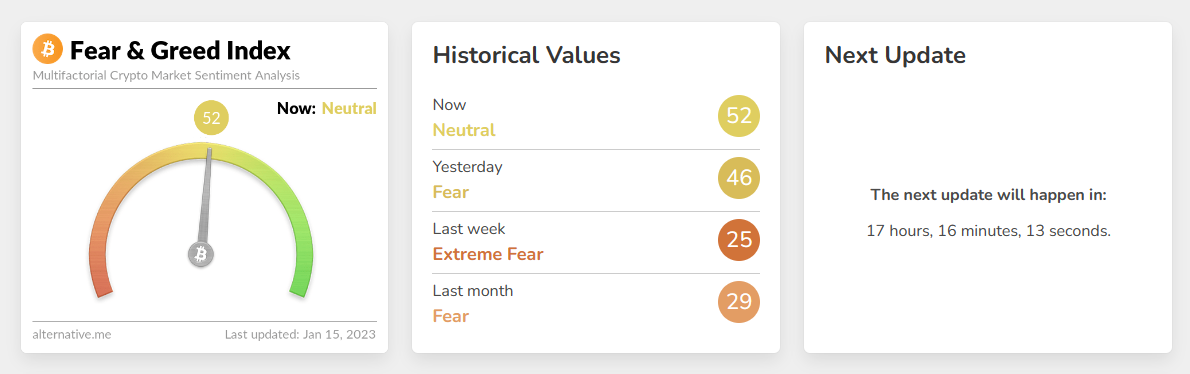Viewport: 1190px width, 374px height.
Task: Click the 29 circle for Last month
Action: pos(738,302)
